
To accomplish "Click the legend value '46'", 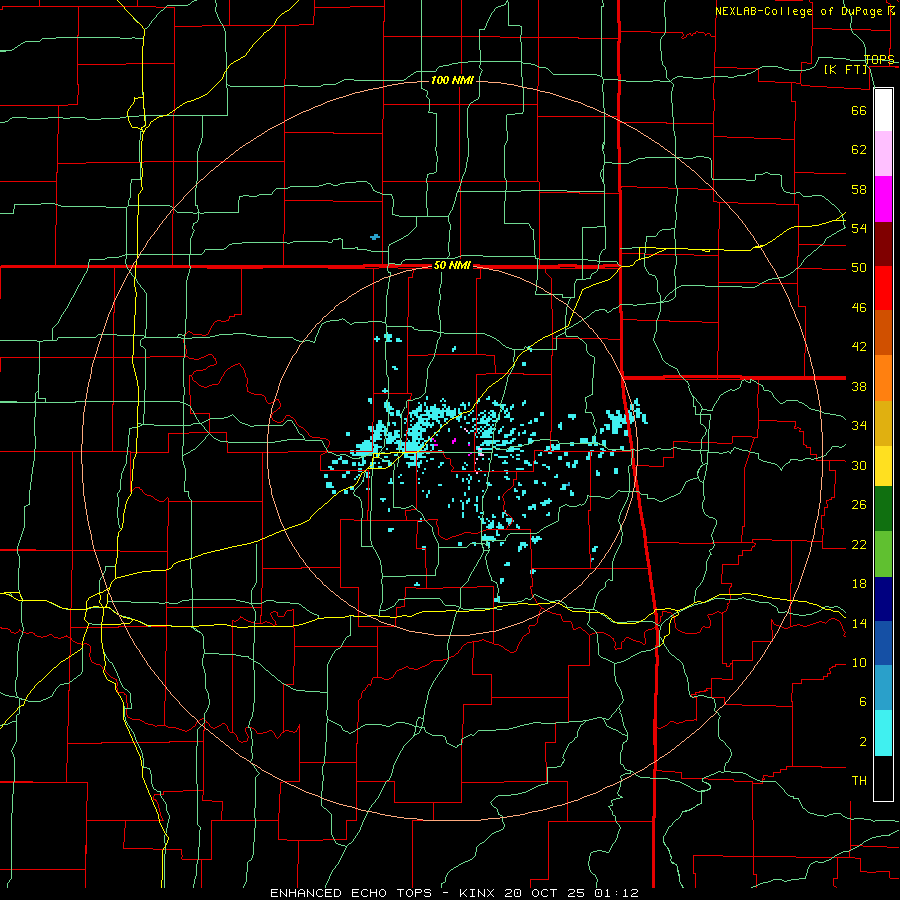I will pos(859,308).
